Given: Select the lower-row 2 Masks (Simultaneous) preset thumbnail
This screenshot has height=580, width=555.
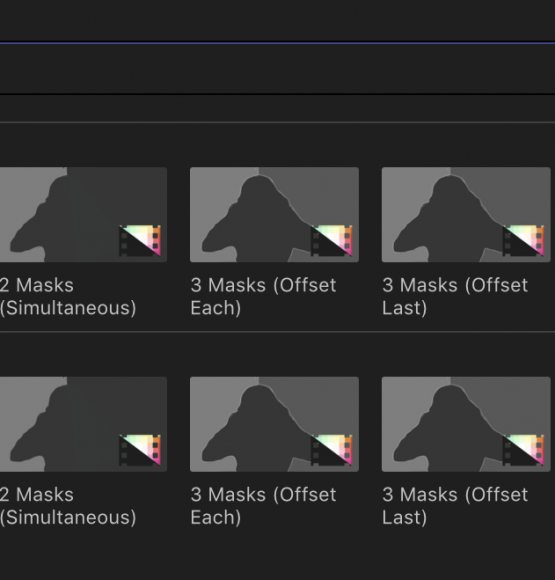Looking at the screenshot, I should pos(83,424).
